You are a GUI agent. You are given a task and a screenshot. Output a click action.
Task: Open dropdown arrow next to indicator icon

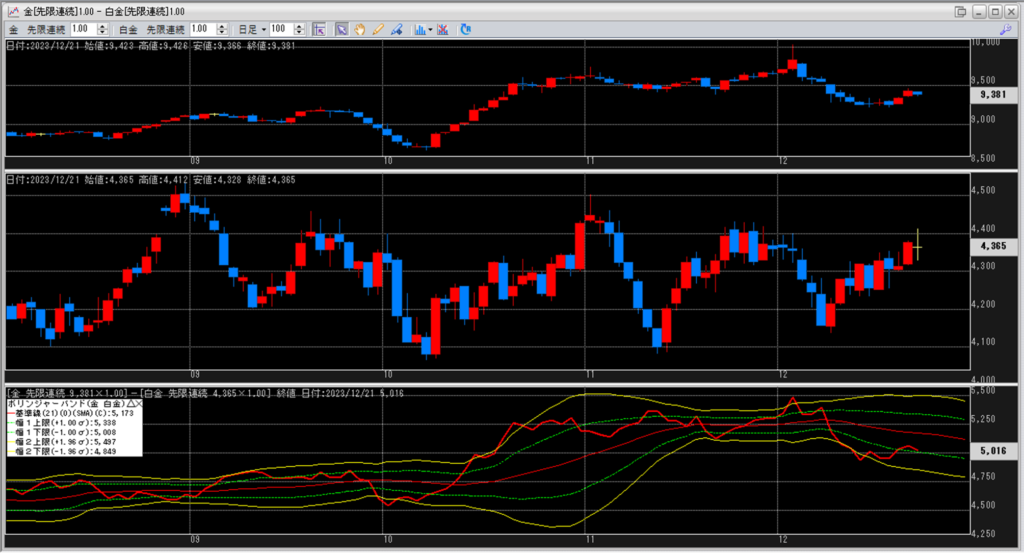coord(430,29)
